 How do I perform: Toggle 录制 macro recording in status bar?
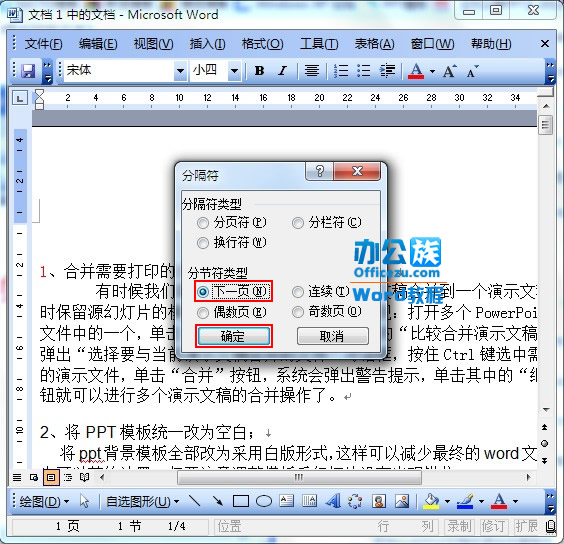click(459, 526)
